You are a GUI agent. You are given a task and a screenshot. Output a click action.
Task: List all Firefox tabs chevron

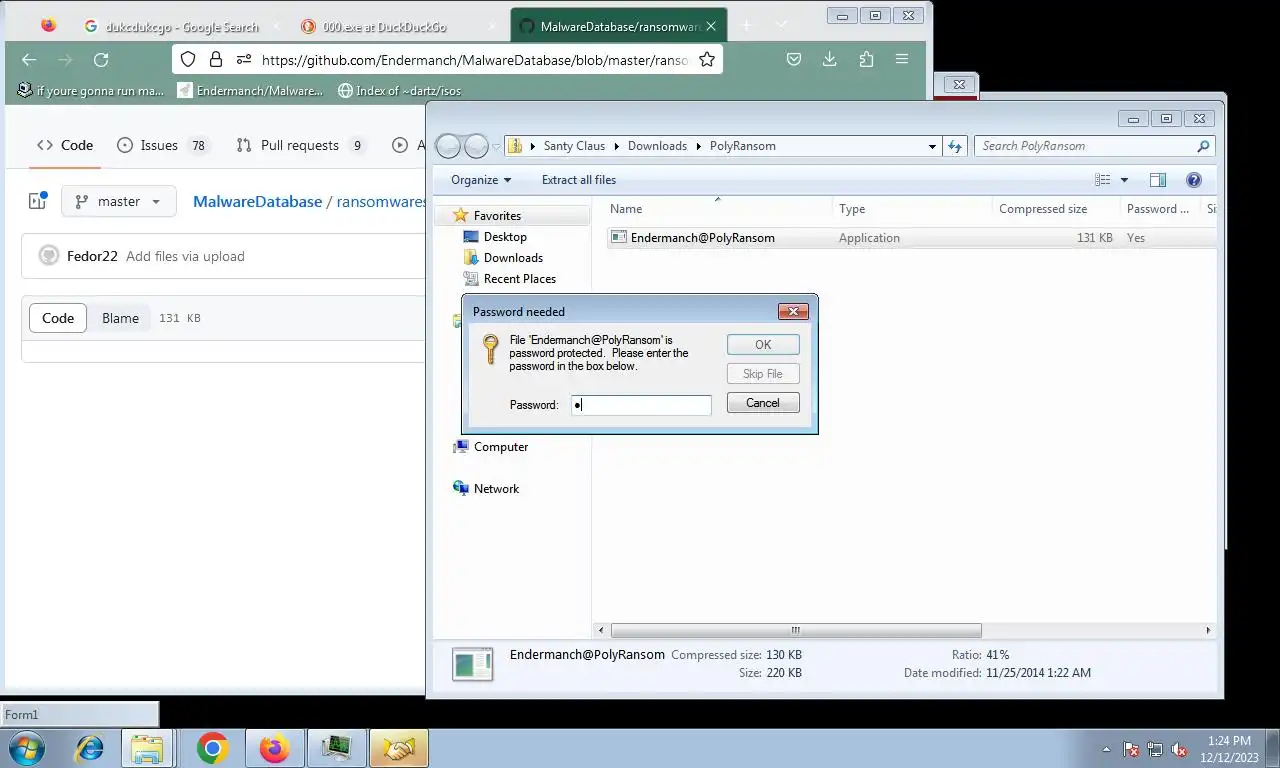[x=781, y=25]
